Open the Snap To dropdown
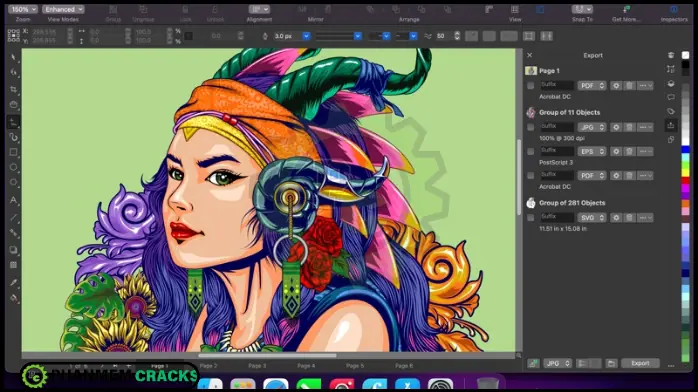This screenshot has width=698, height=392. 582,9
